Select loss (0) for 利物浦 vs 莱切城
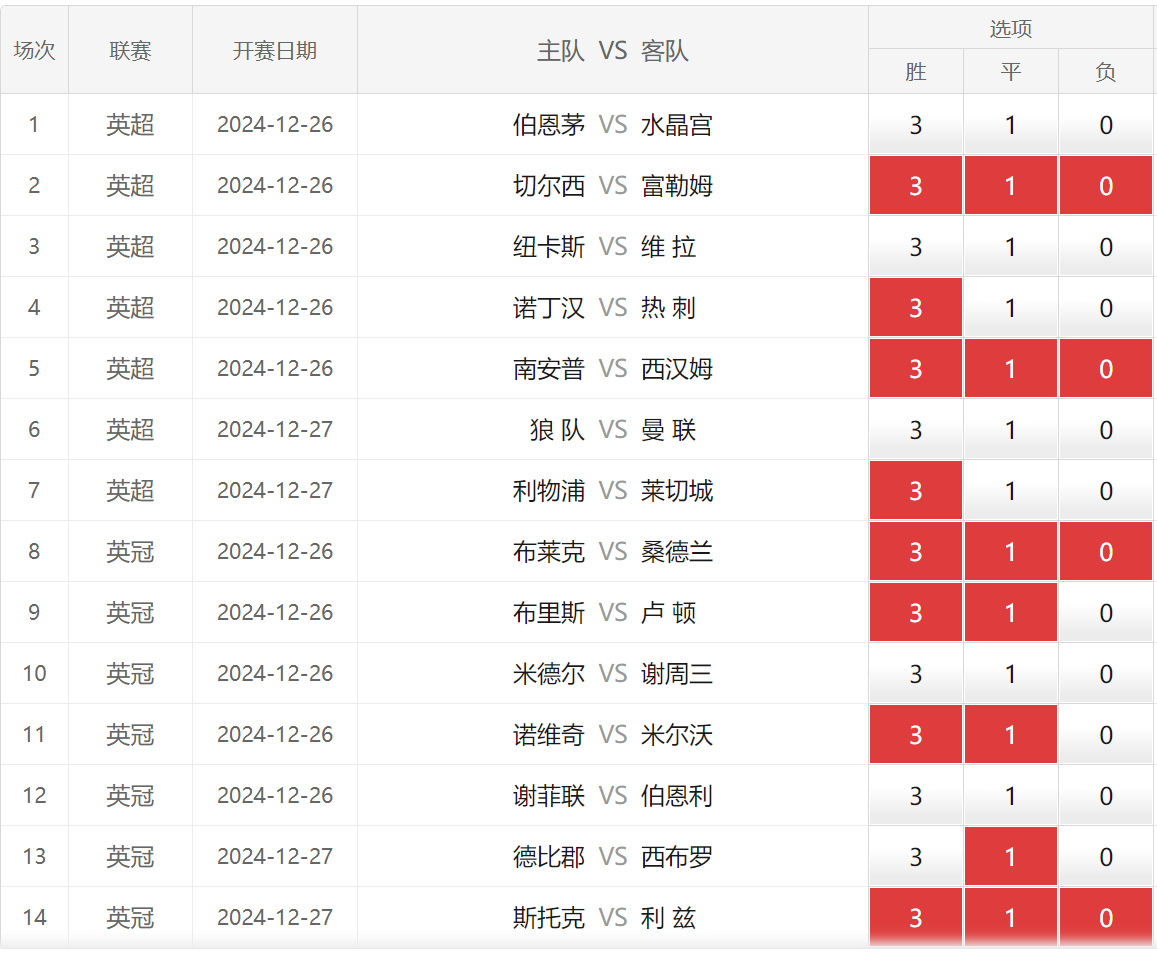 (1106, 491)
